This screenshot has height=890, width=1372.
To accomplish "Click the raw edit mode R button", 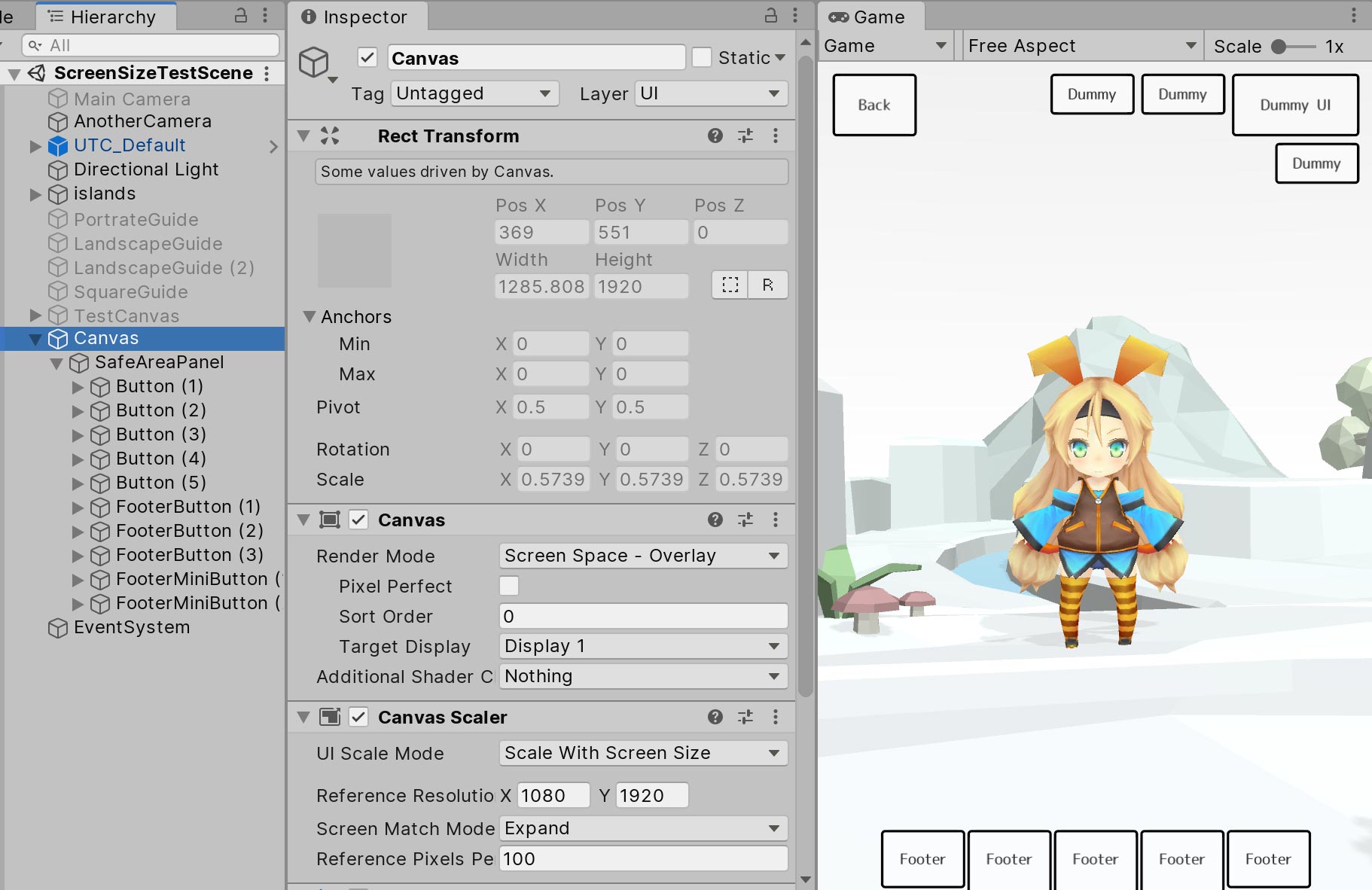I will pyautogui.click(x=767, y=285).
